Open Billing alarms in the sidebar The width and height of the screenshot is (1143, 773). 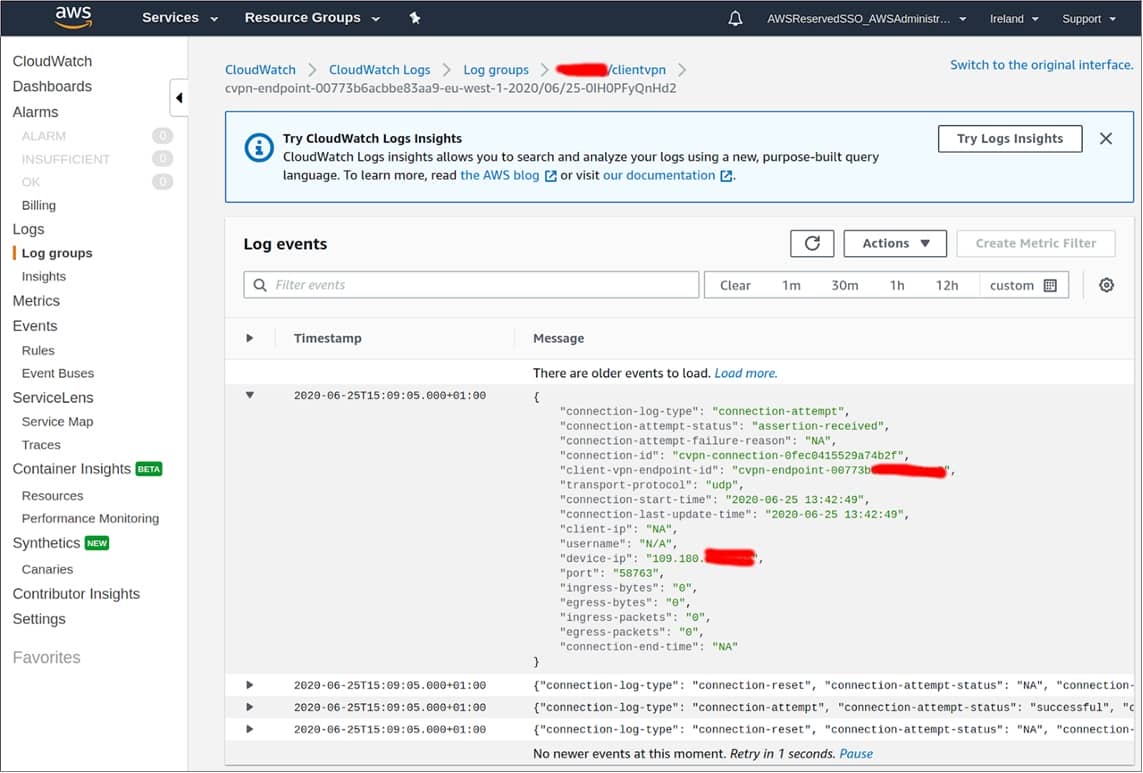pyautogui.click(x=39, y=205)
